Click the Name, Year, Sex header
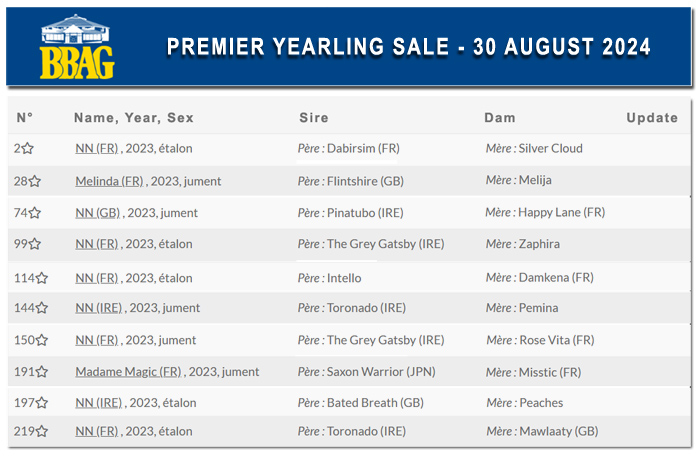The image size is (700, 457). 134,118
